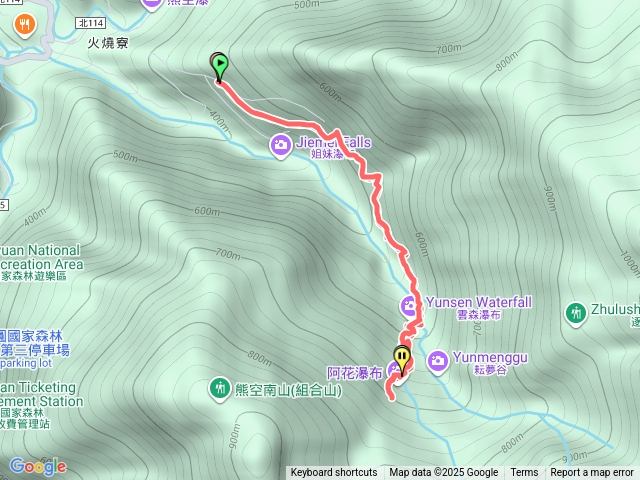
Task: Open the Terms link
Action: coord(524,473)
